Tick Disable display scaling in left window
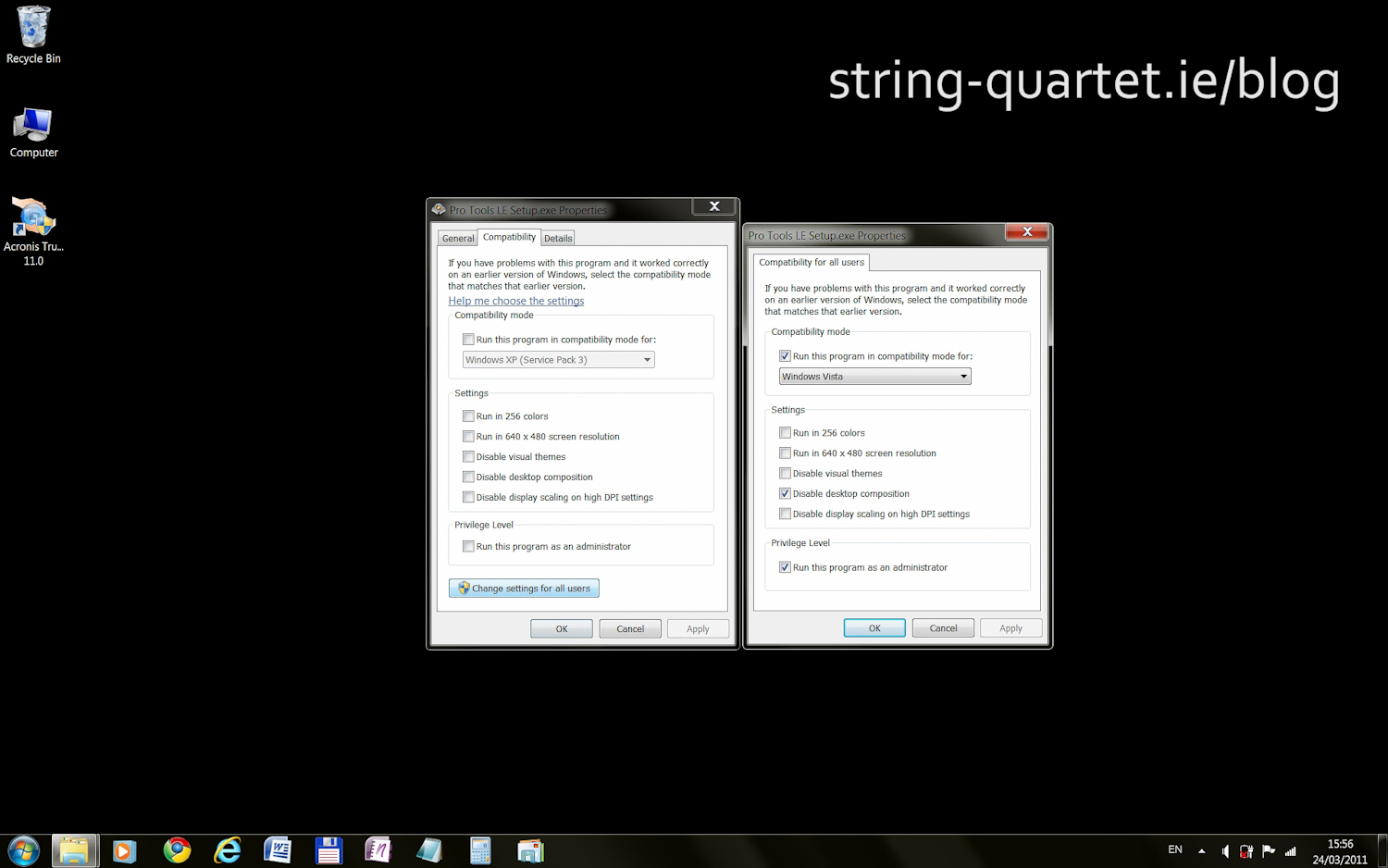Viewport: 1388px width, 868px height. [x=468, y=498]
